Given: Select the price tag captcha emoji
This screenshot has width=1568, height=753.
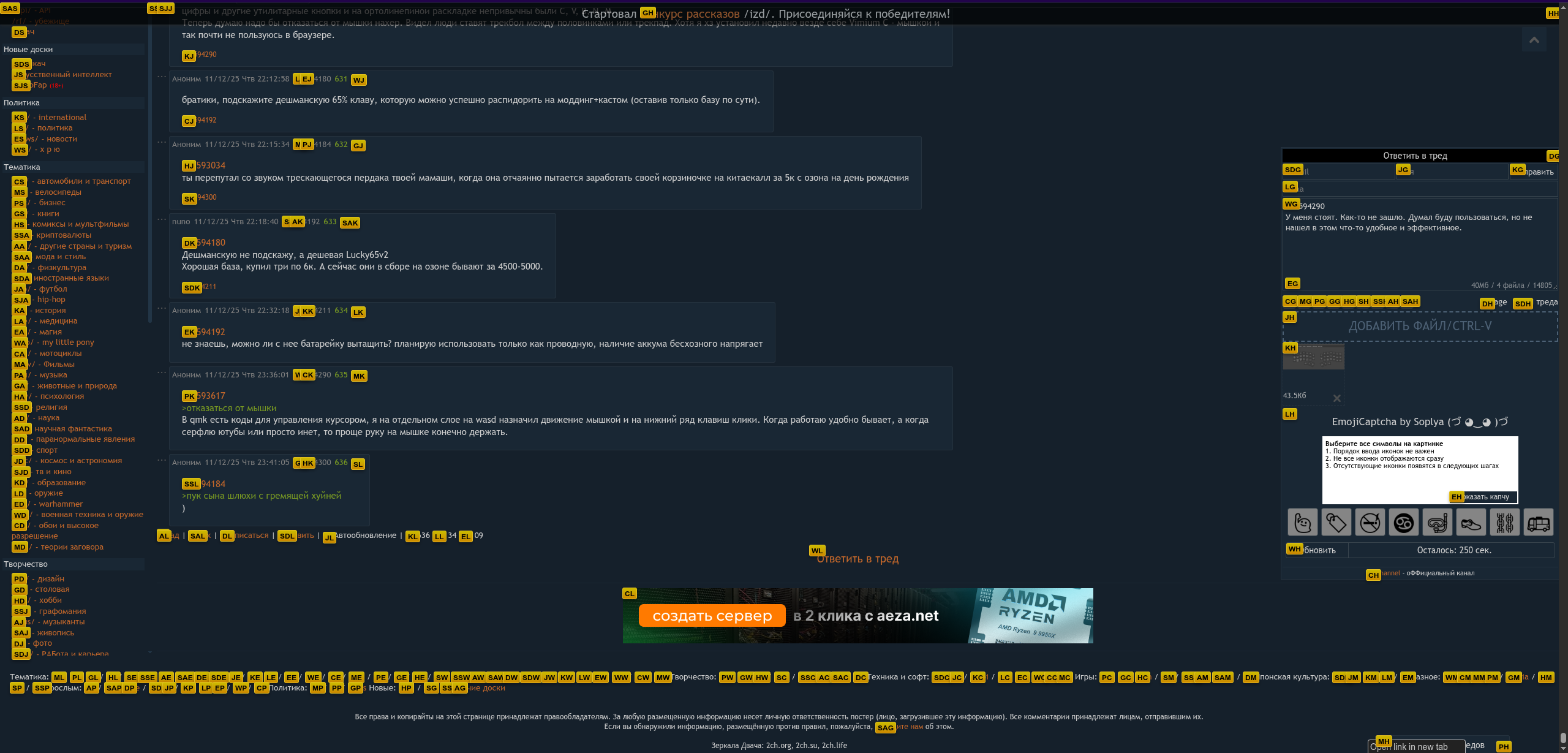Looking at the screenshot, I should (1336, 523).
